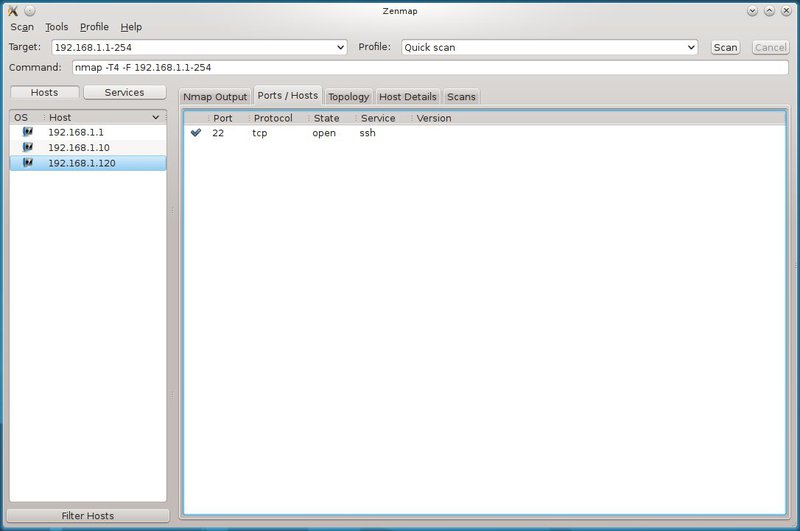The height and width of the screenshot is (531, 800).
Task: Open the Tools menu
Action: pos(57,27)
